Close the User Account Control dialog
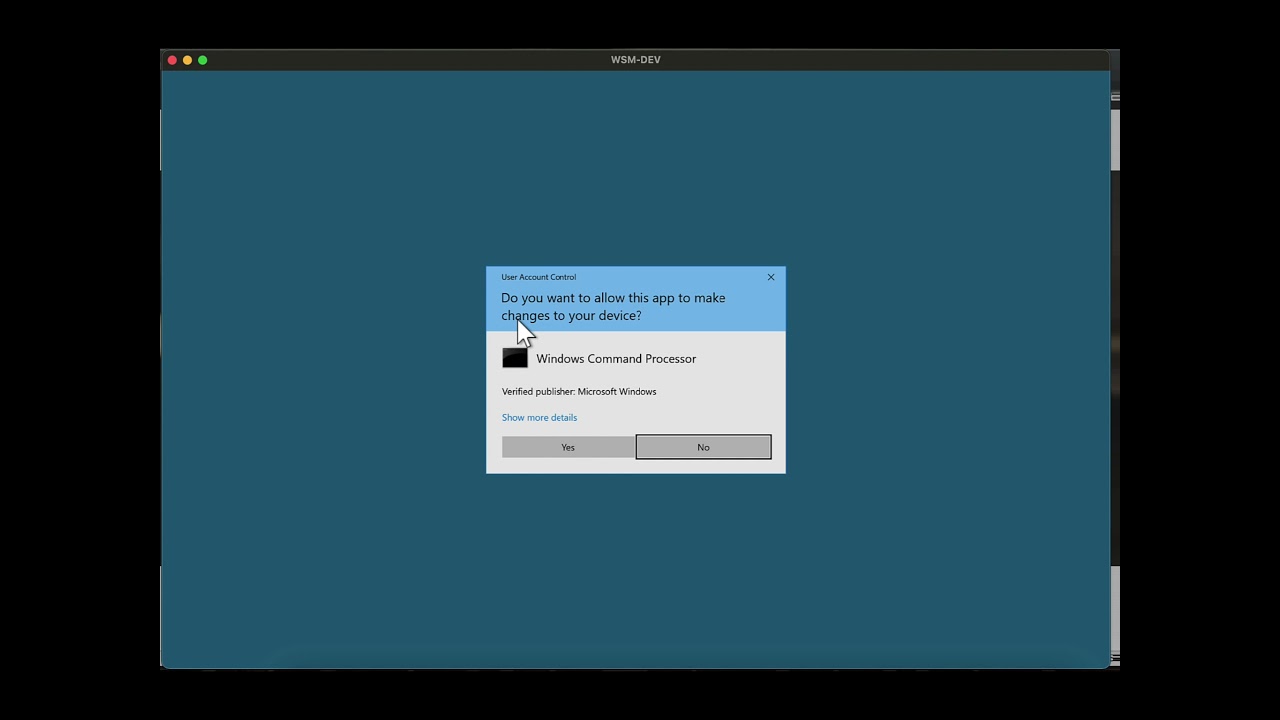 click(771, 277)
